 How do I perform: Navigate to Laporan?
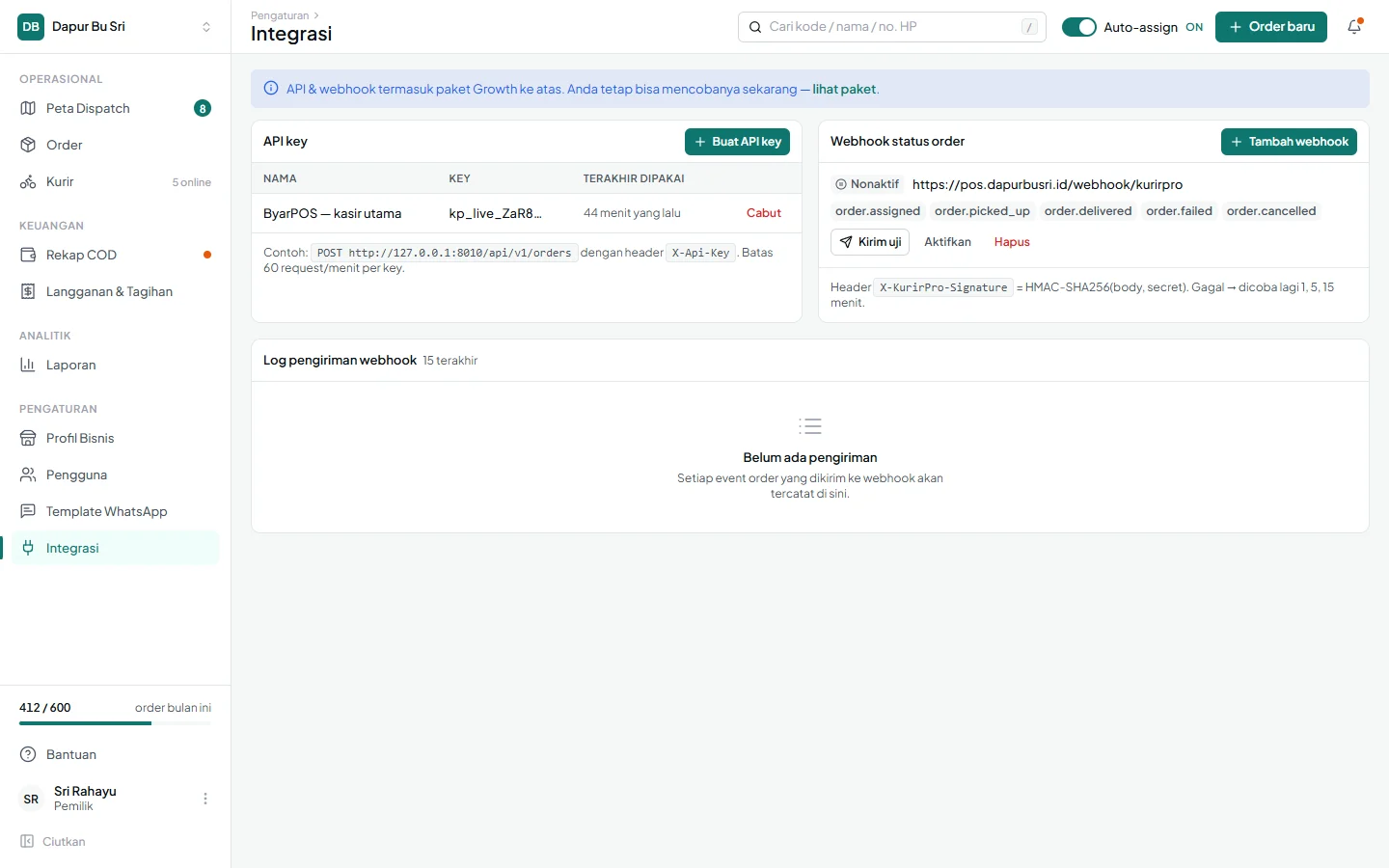tap(116, 365)
